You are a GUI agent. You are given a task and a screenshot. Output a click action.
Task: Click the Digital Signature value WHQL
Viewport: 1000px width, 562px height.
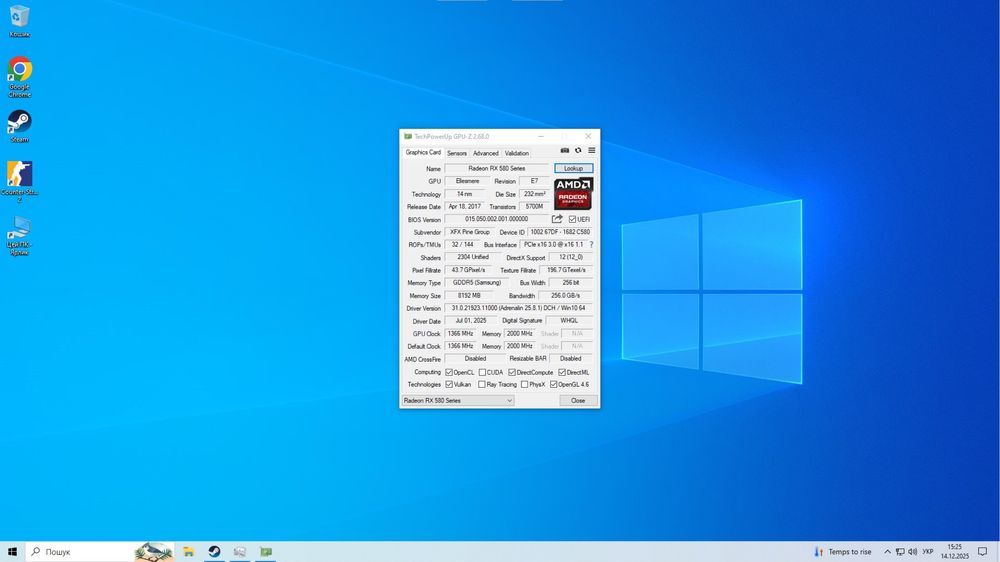point(570,321)
